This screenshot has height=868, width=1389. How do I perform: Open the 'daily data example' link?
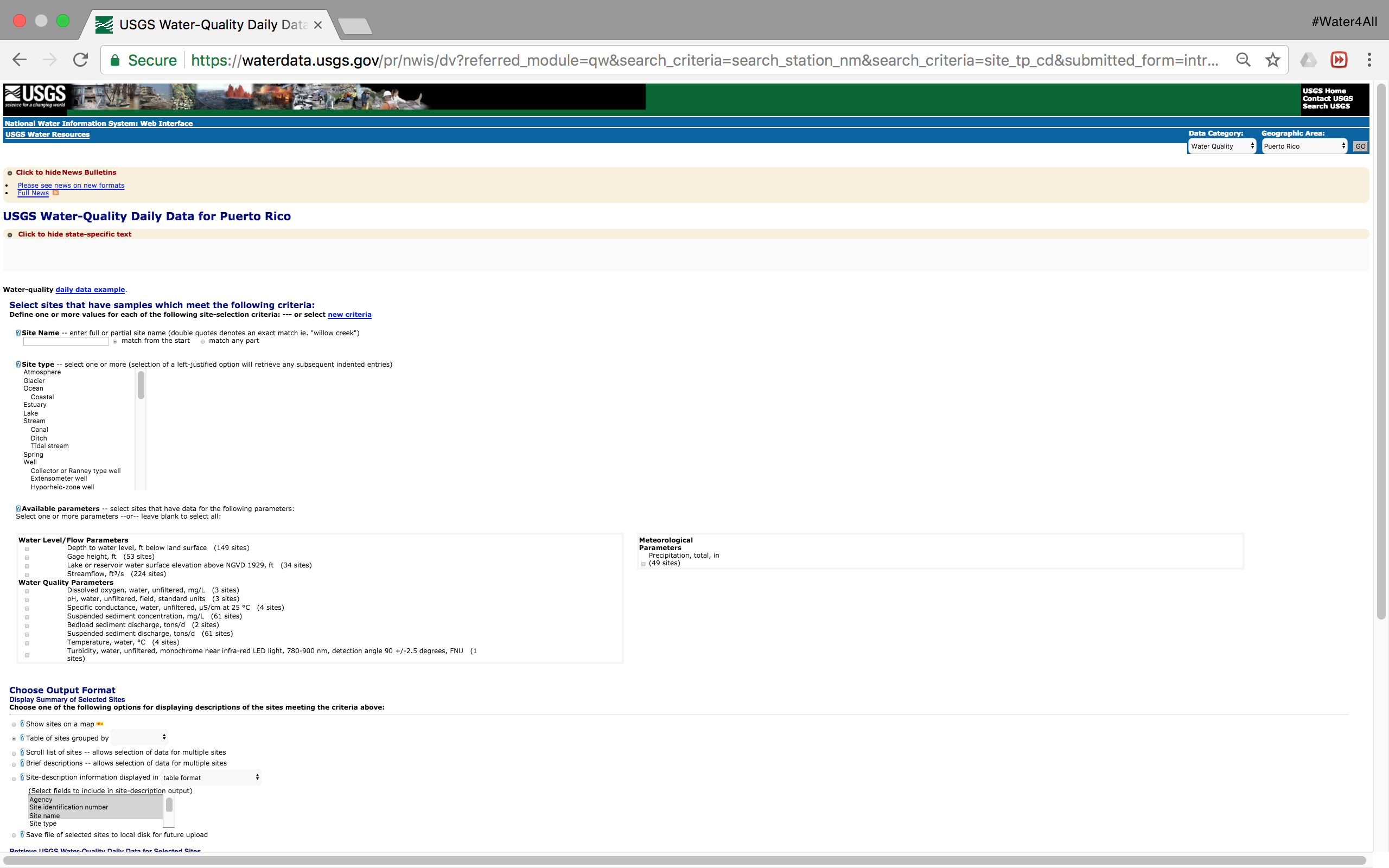click(x=90, y=289)
